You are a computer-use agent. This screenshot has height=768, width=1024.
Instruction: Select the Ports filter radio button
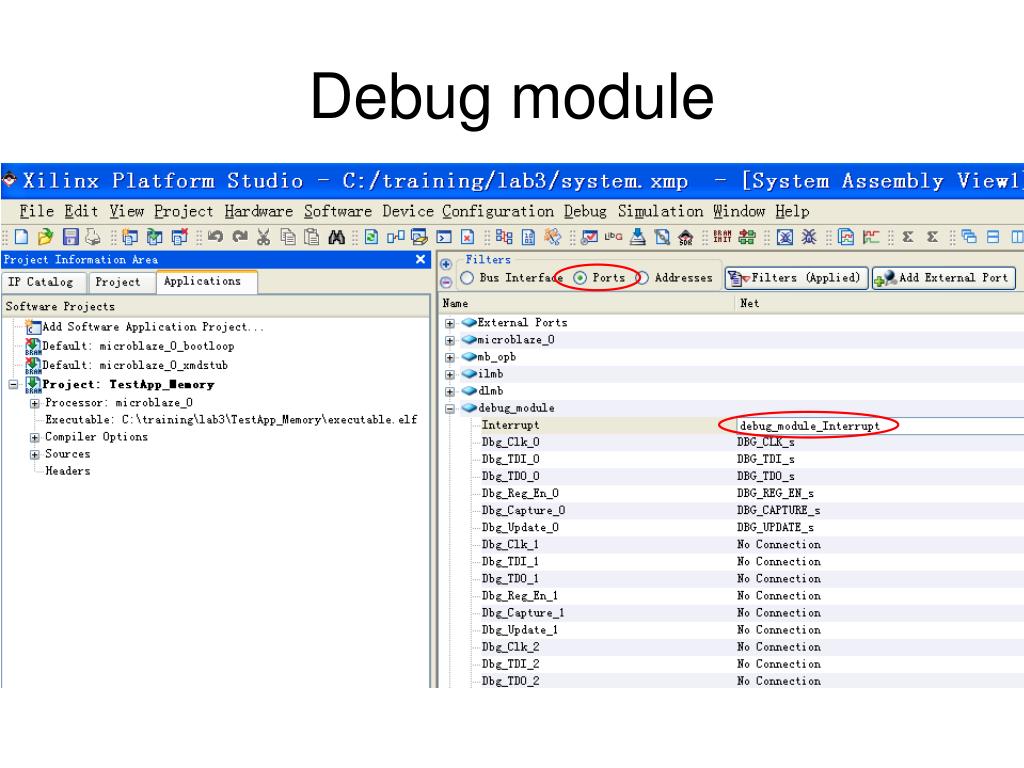pos(580,278)
